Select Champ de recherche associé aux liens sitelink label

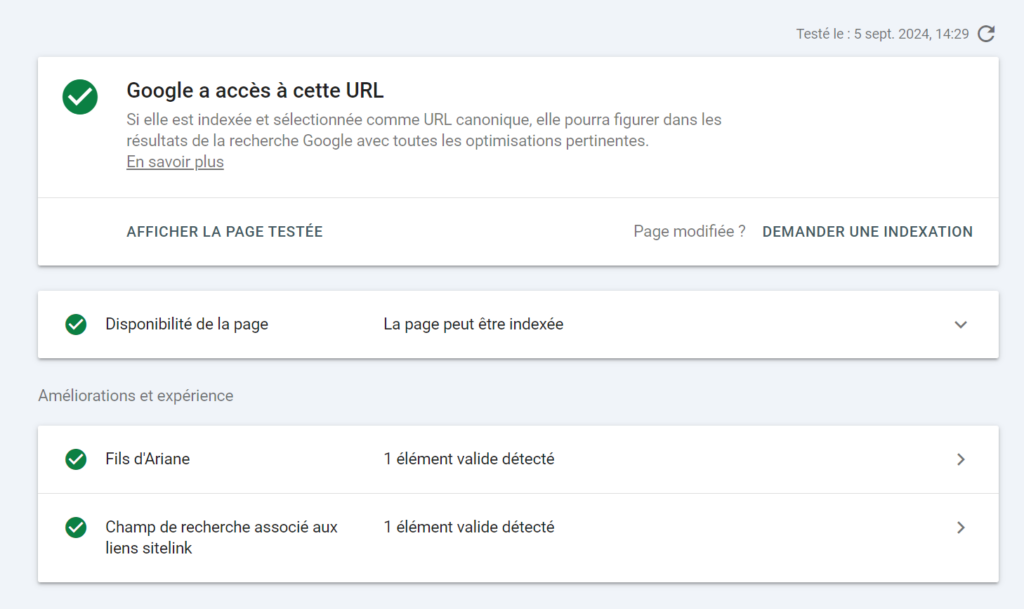(x=221, y=537)
